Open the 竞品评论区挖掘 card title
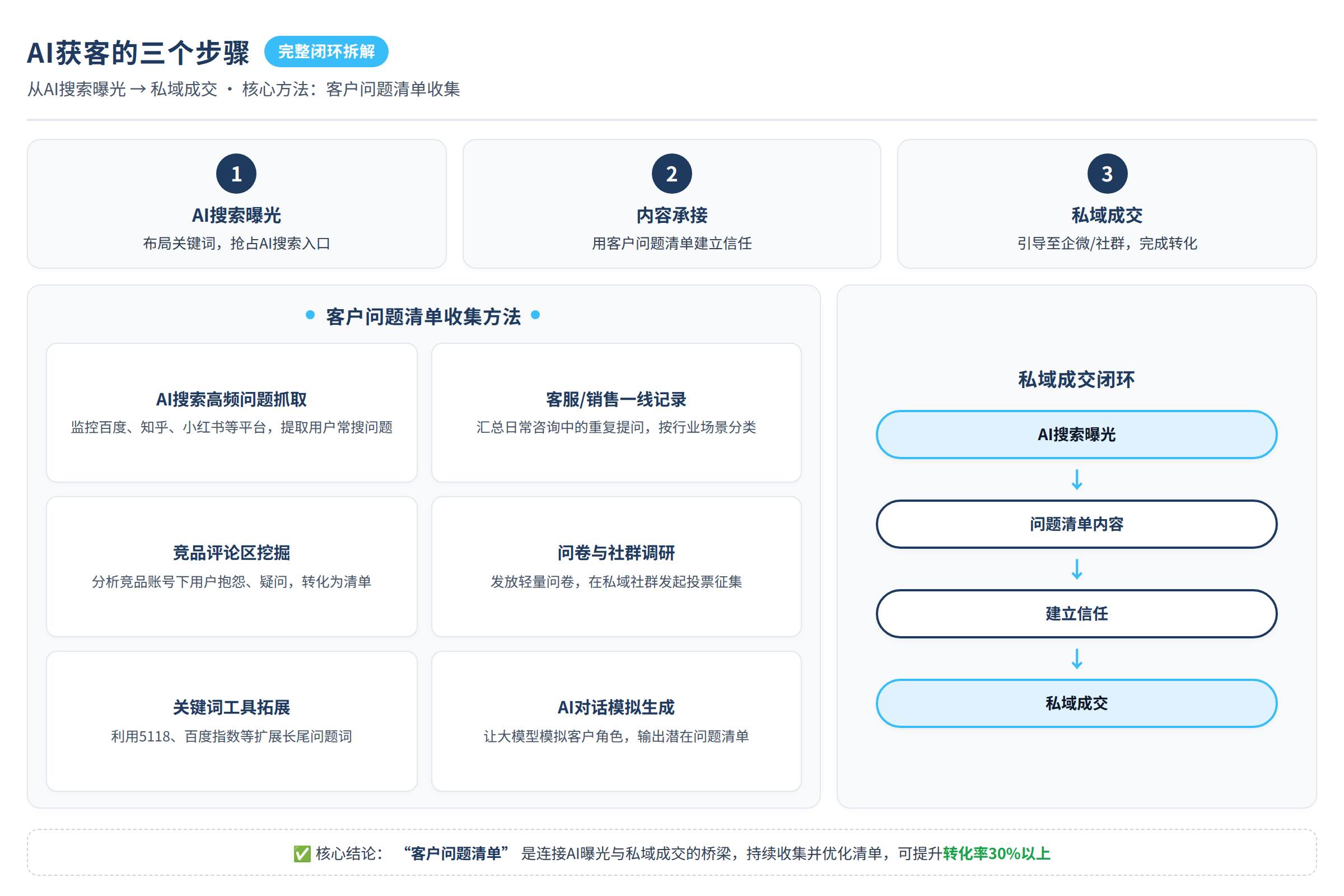 click(x=231, y=553)
